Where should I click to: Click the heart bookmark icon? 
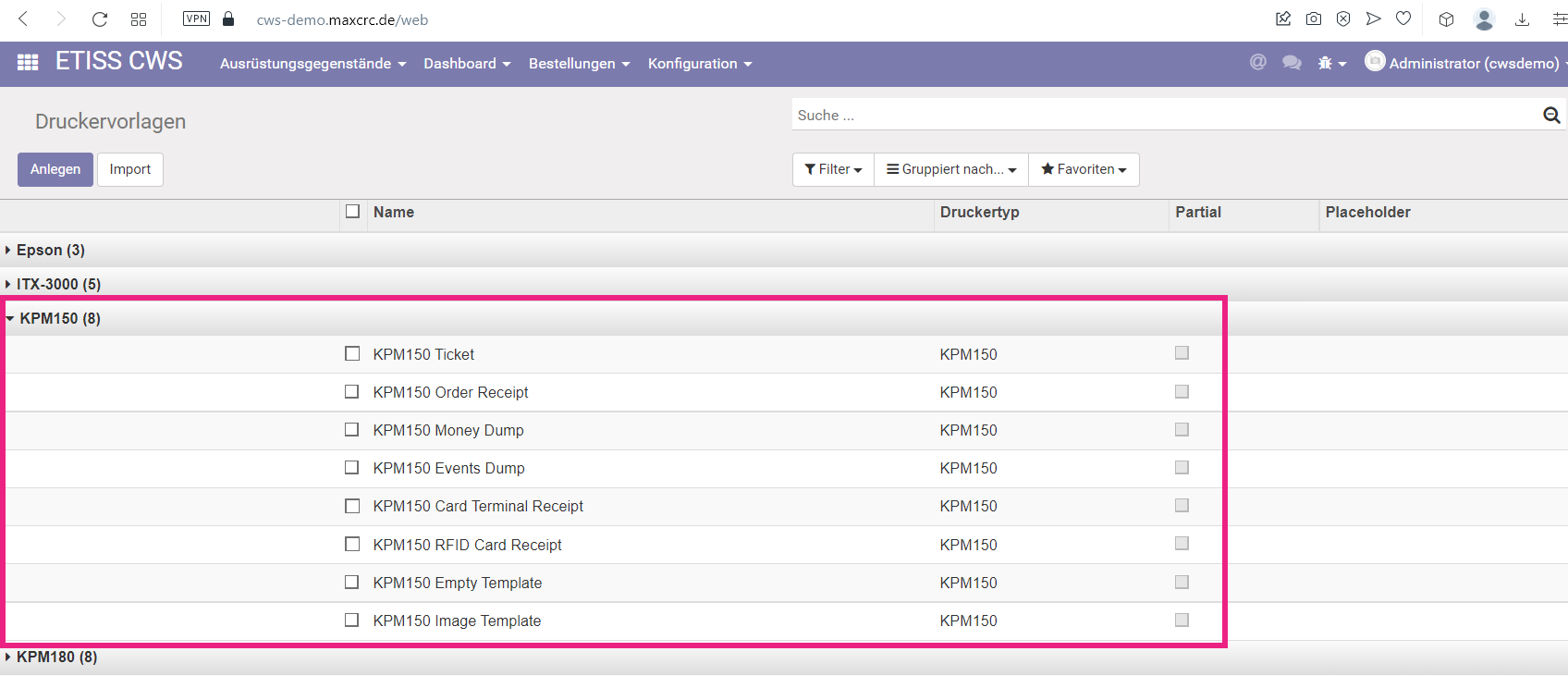[x=1403, y=18]
